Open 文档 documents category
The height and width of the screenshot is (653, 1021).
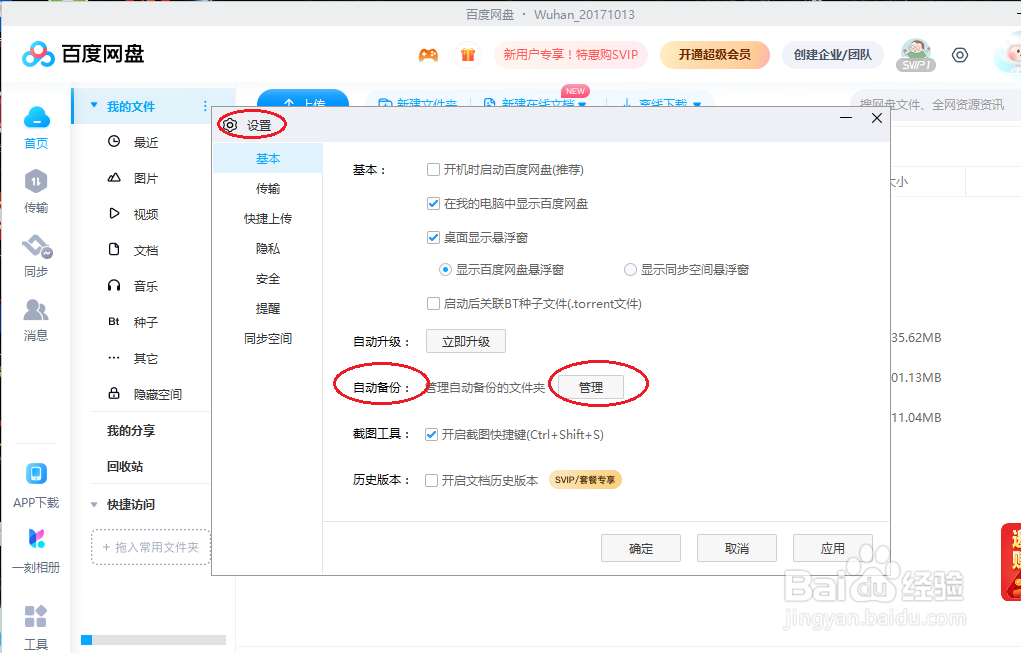(145, 250)
